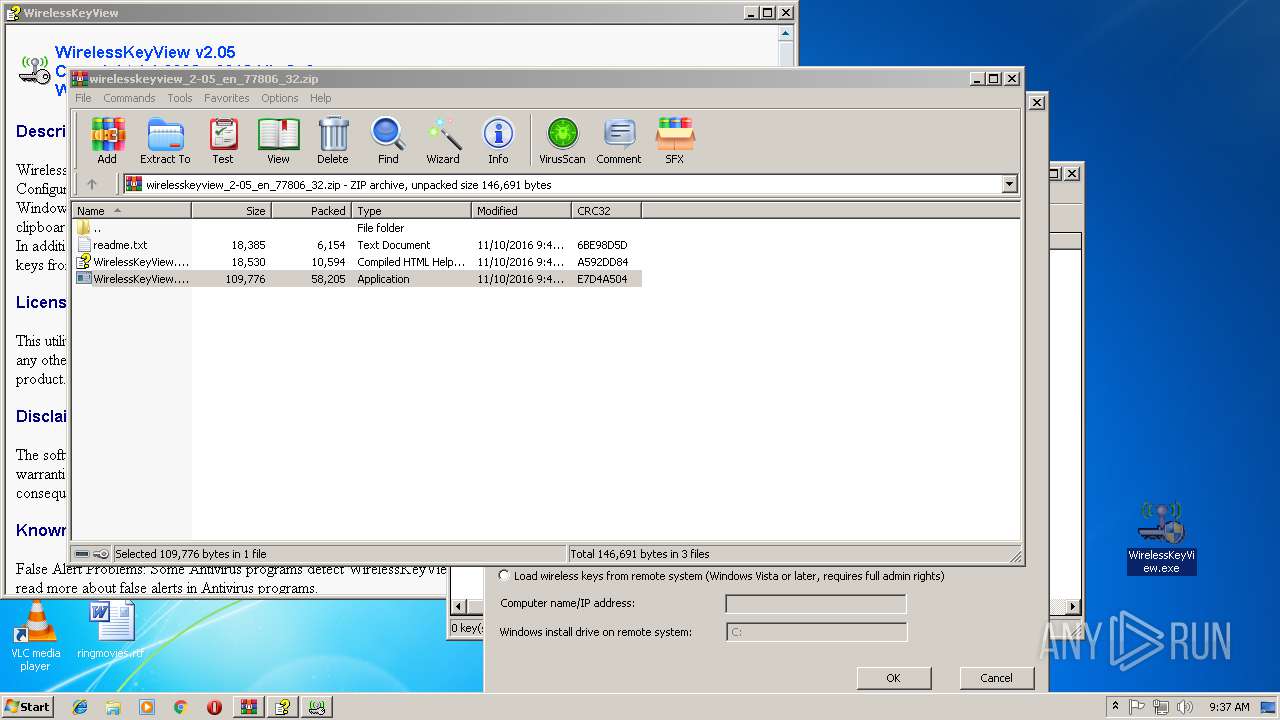Open the Options menu

pyautogui.click(x=280, y=98)
